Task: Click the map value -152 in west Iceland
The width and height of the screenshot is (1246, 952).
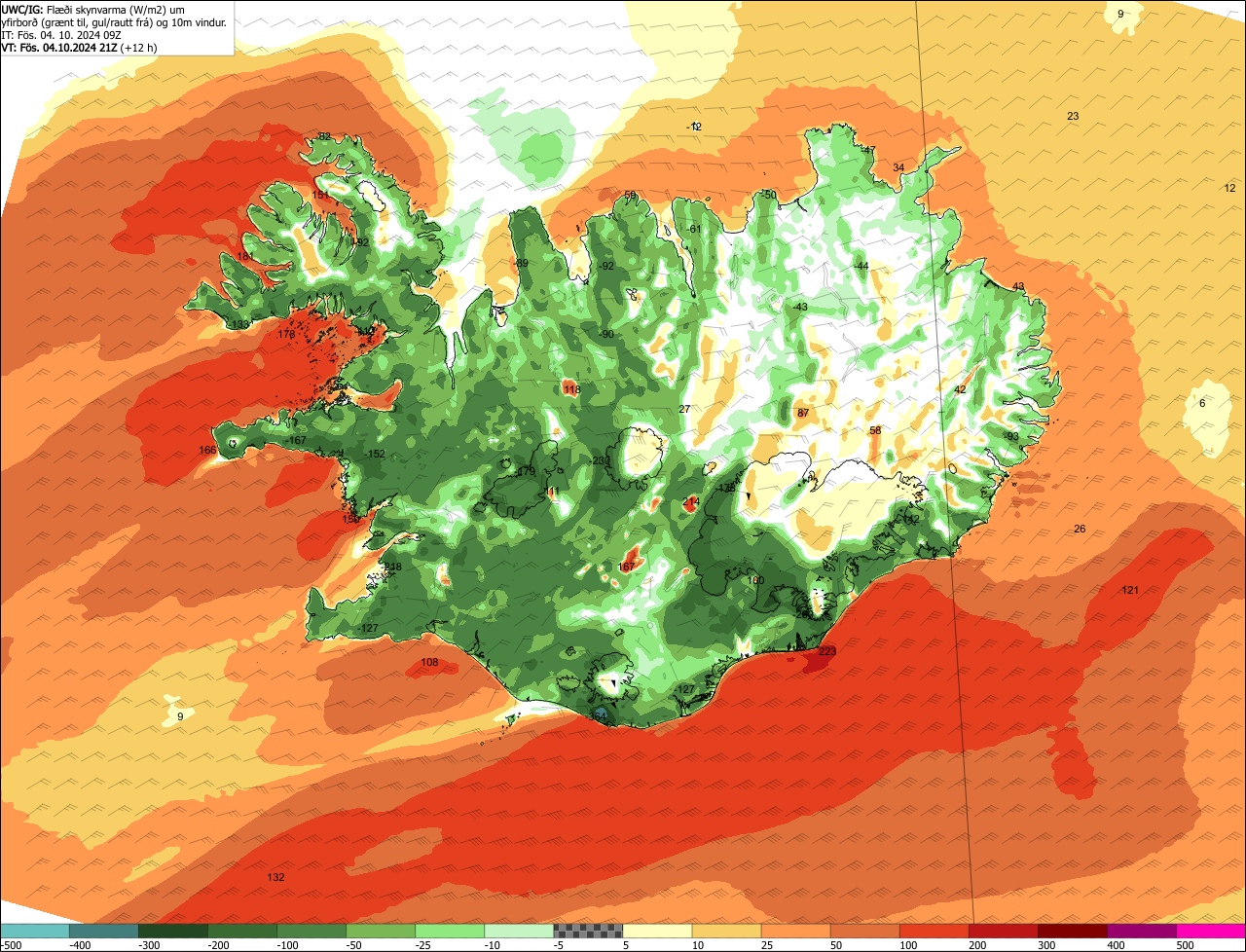Action: tap(375, 455)
